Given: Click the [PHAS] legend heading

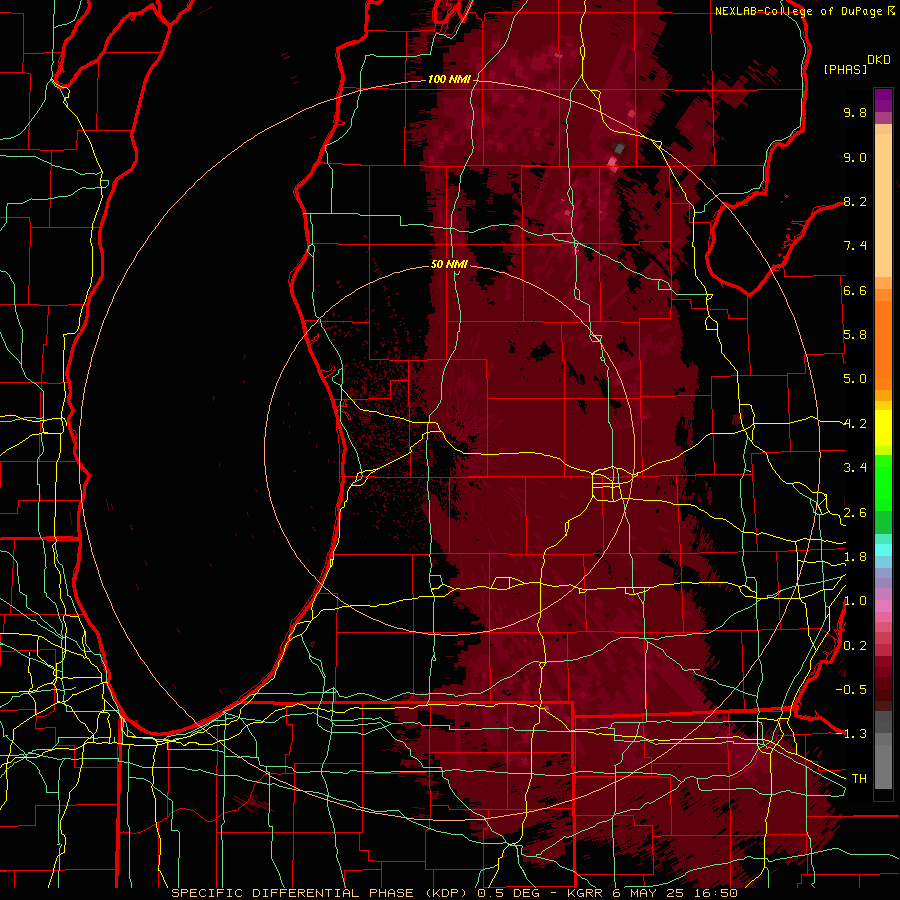Looking at the screenshot, I should tap(845, 69).
